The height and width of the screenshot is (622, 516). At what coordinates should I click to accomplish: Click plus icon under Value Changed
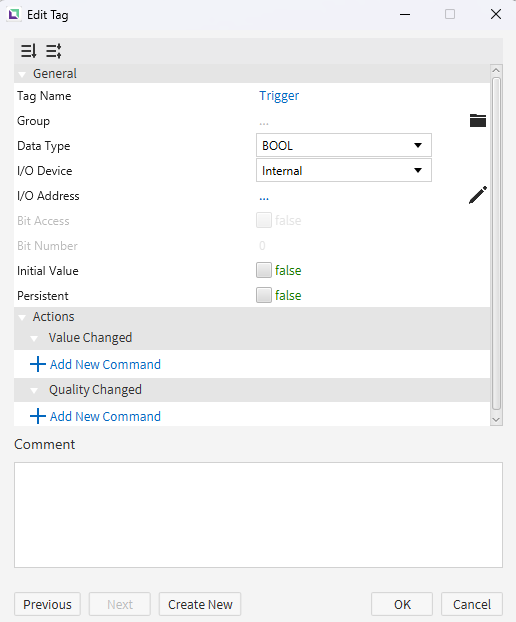(x=38, y=364)
